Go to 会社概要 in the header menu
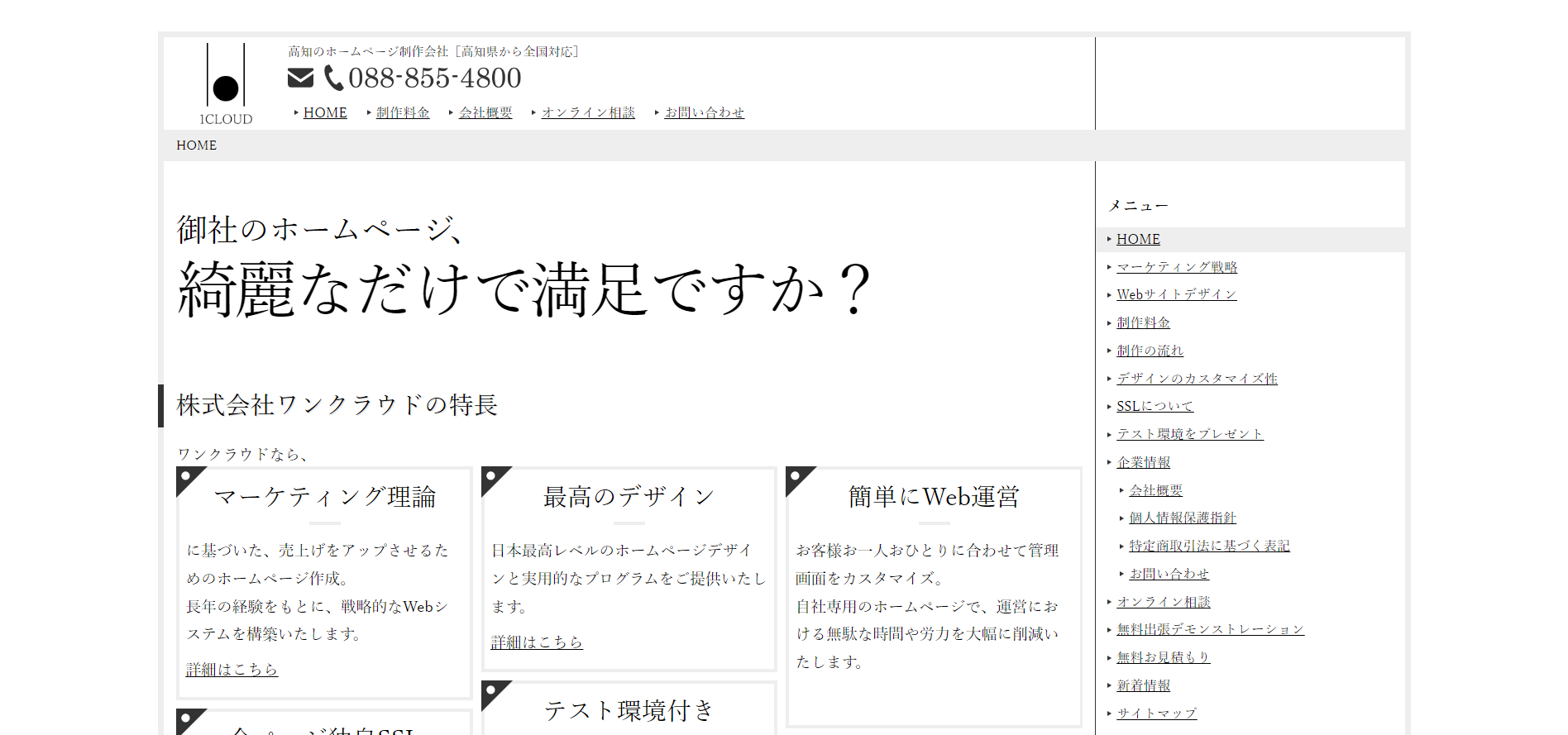Image resolution: width=1568 pixels, height=735 pixels. point(485,112)
